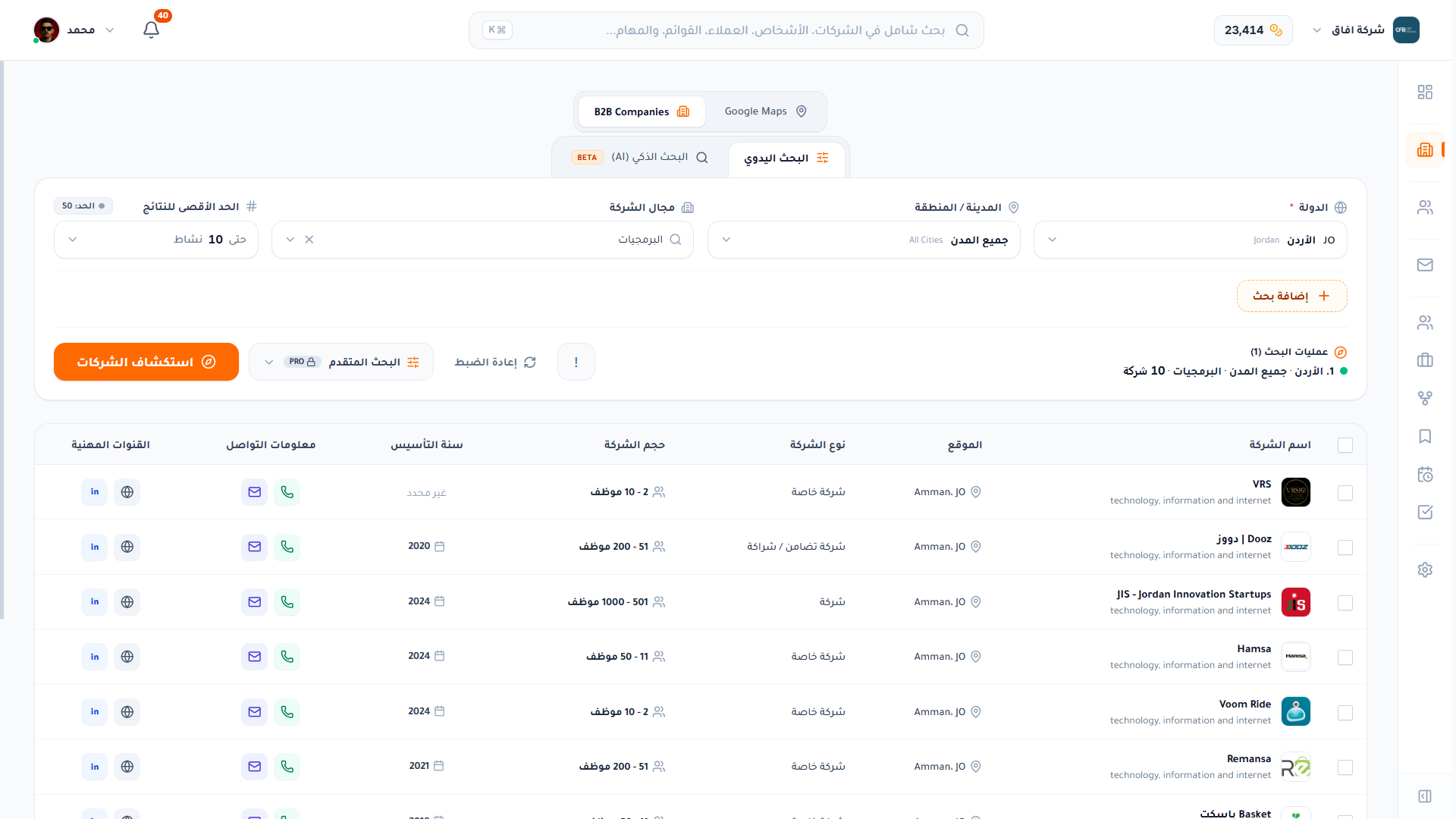Click the Voom Ride logo thumbnail
Screen dimensions: 1456x819
pyautogui.click(x=1296, y=712)
